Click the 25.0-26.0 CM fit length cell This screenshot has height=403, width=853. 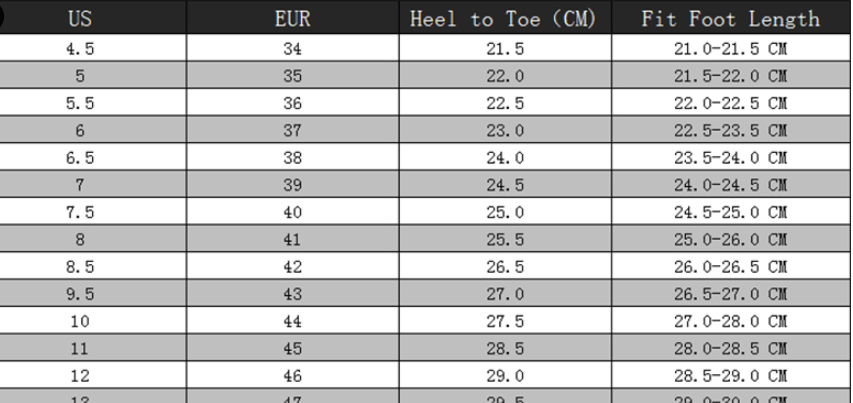[730, 240]
